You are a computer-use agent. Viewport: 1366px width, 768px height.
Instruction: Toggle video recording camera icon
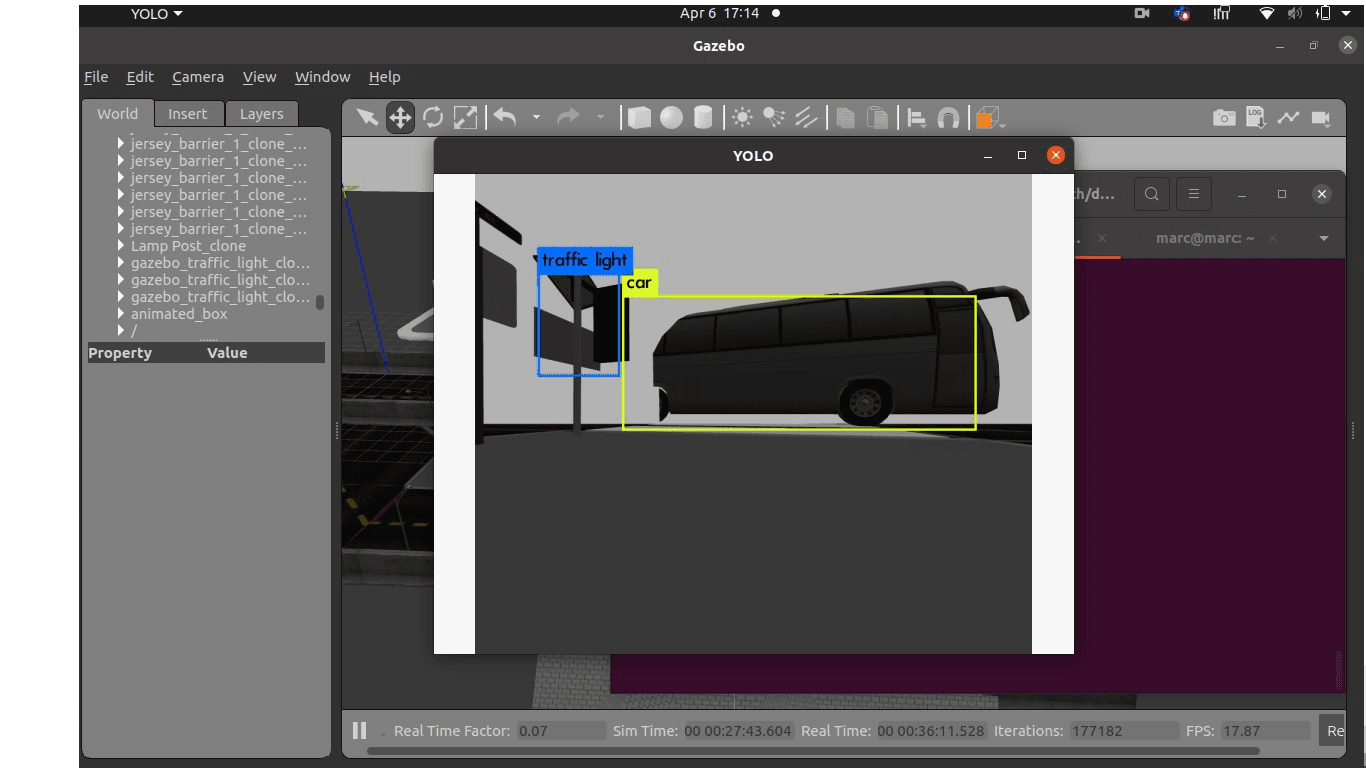(x=1321, y=118)
